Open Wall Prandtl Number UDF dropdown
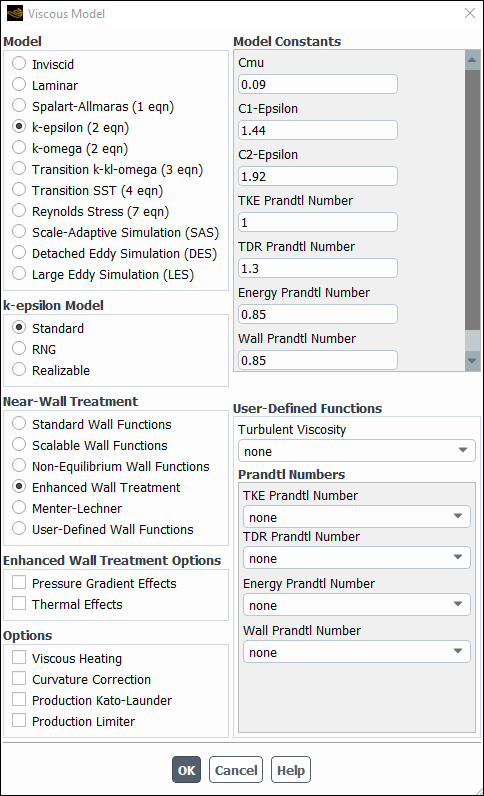Image resolution: width=484 pixels, height=796 pixels. 357,652
